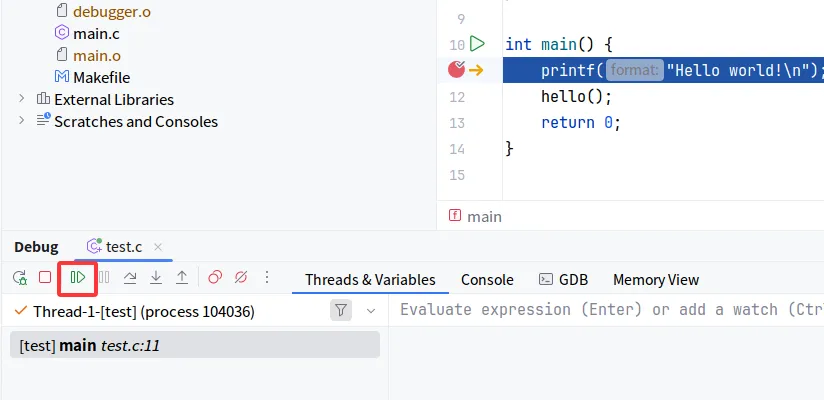Run main from the gutter arrow
The width and height of the screenshot is (824, 400).
tap(477, 44)
